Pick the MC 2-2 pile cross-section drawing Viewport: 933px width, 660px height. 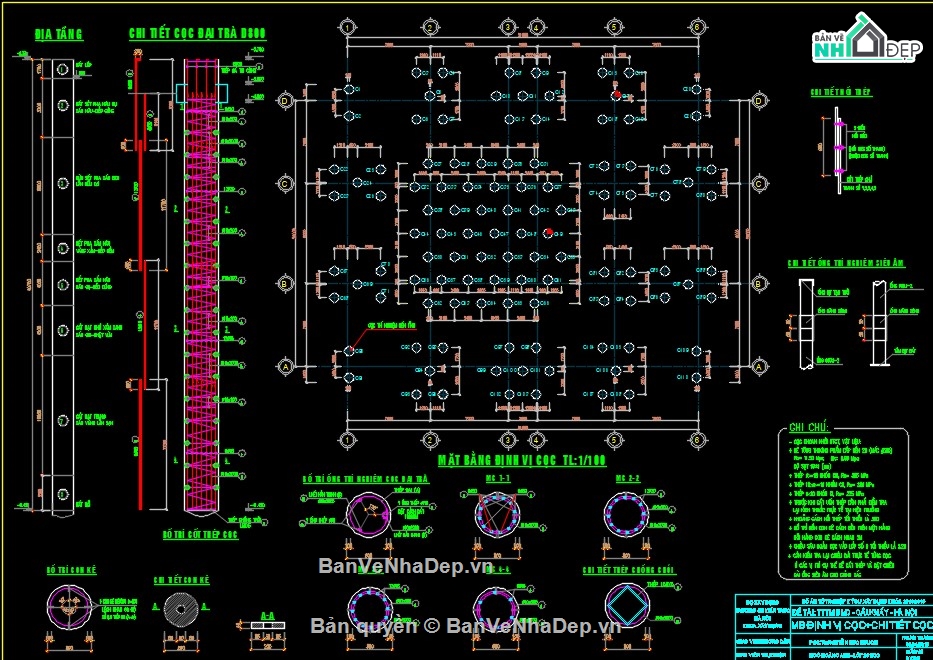tap(627, 514)
